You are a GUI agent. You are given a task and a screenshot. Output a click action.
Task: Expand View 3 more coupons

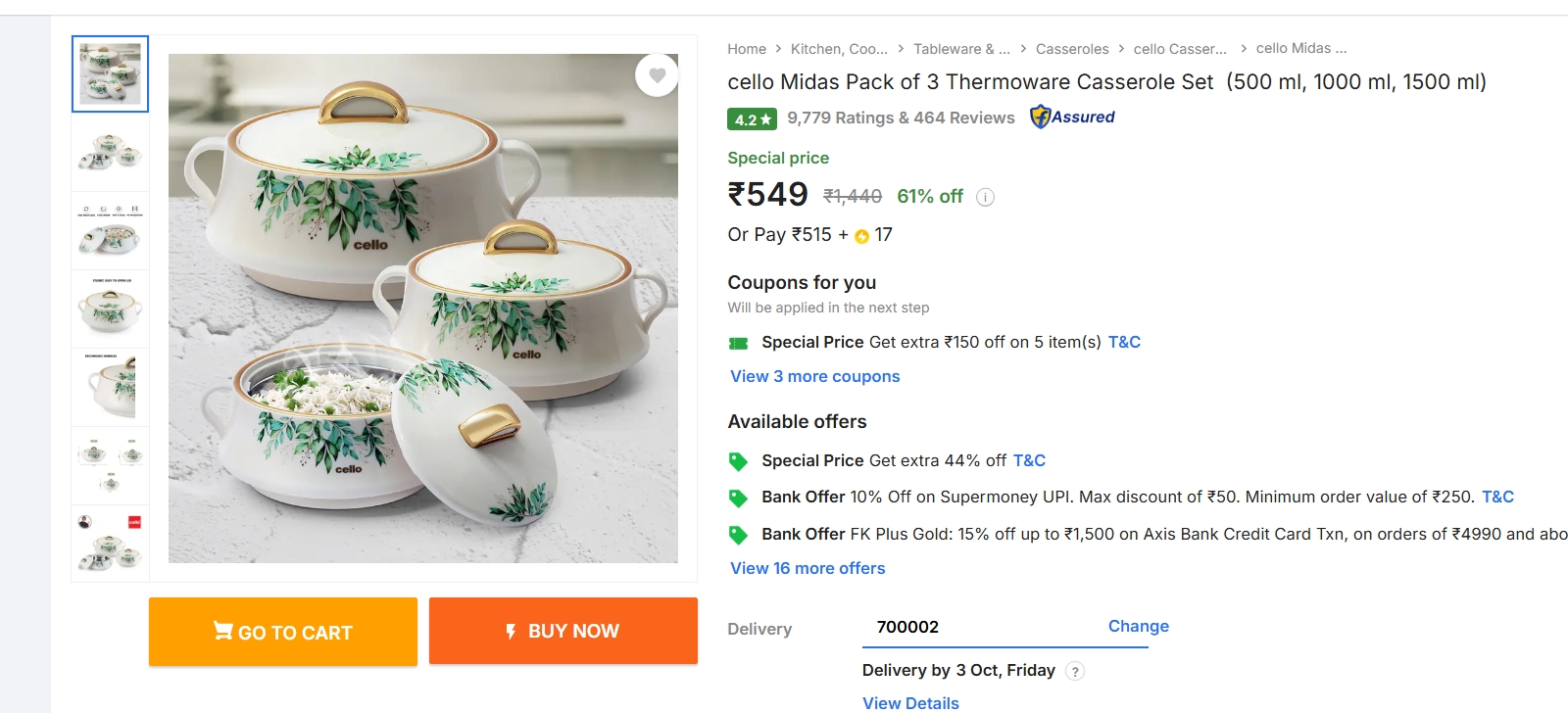point(813,376)
